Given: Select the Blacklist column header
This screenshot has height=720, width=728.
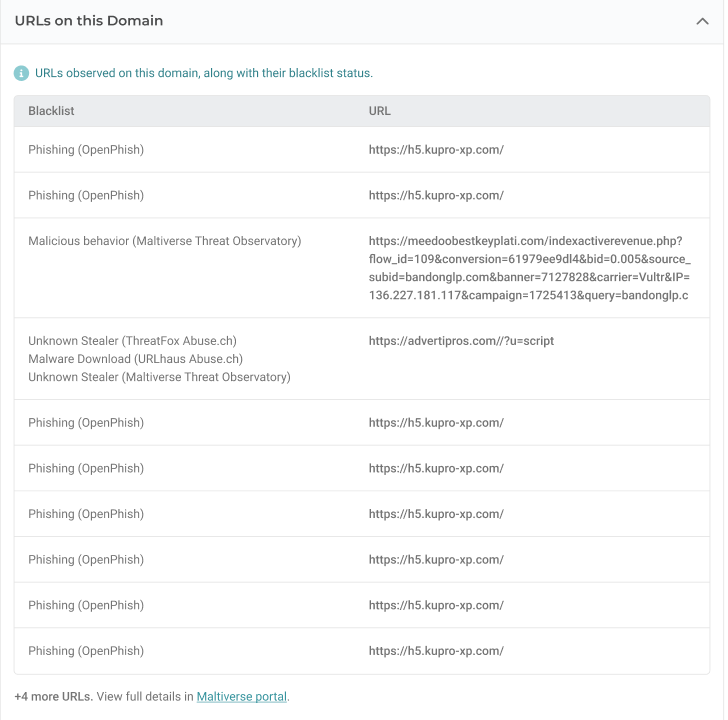Looking at the screenshot, I should pos(51,111).
